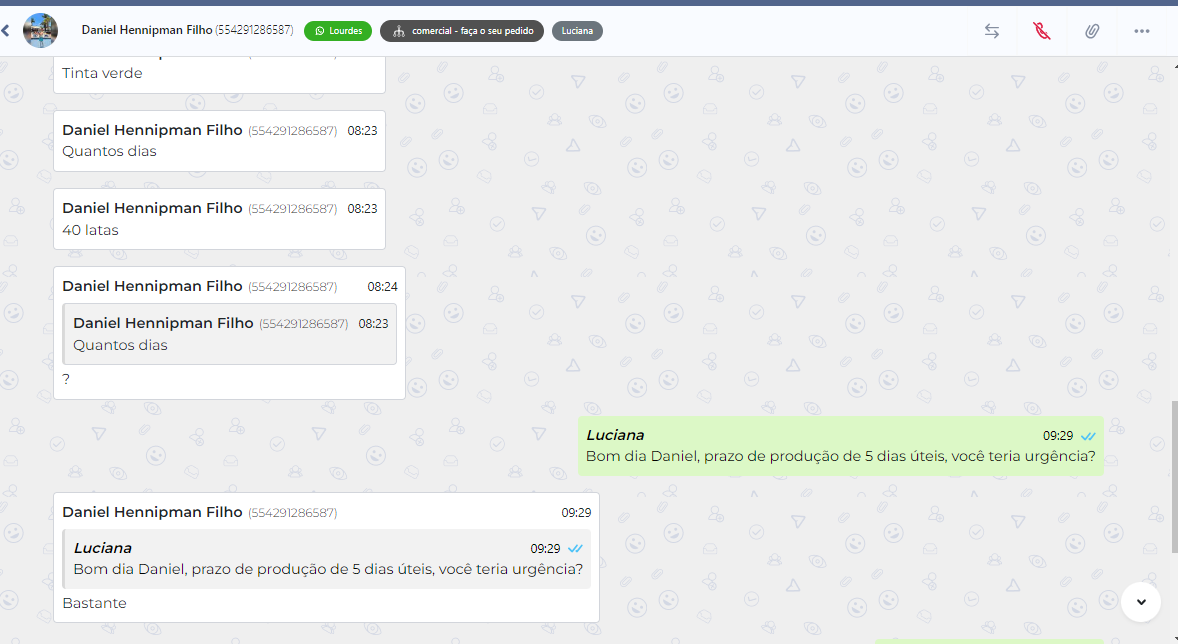Click the standalone 'Quantos dias' message at 08:23
Image resolution: width=1178 pixels, height=644 pixels.
(x=218, y=141)
